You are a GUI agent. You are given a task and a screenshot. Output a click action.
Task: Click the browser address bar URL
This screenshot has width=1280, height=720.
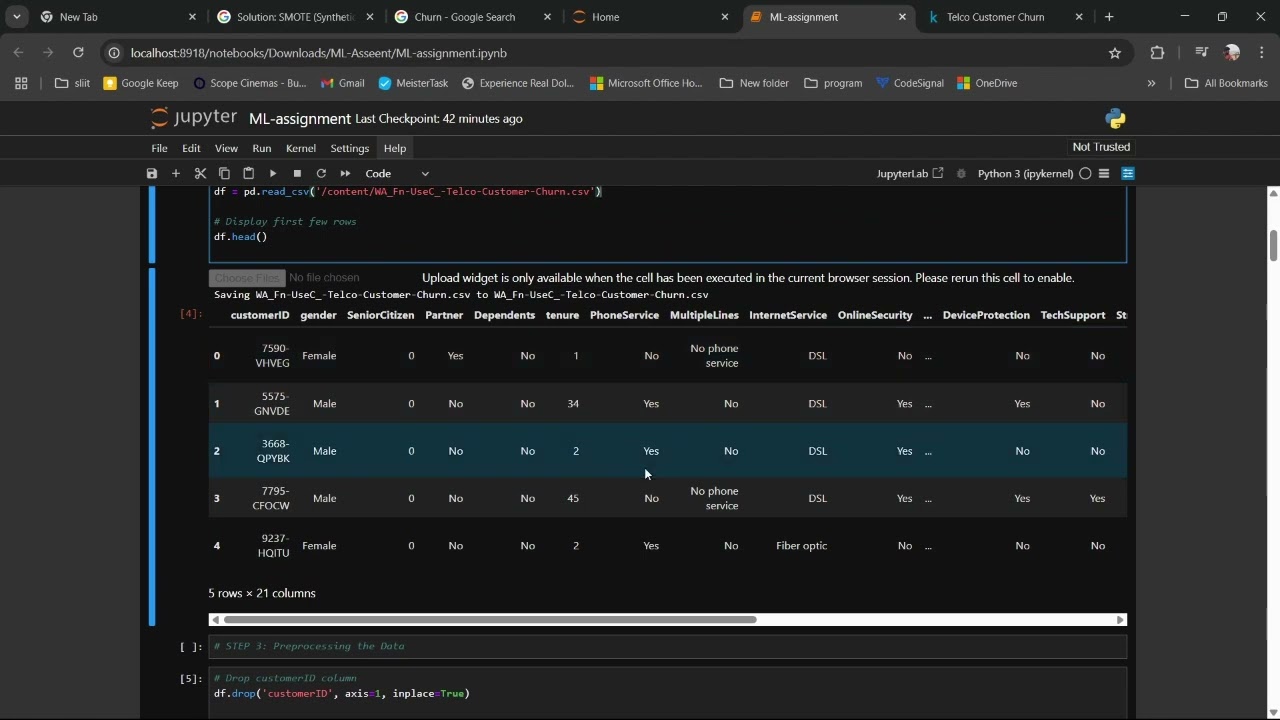point(319,53)
